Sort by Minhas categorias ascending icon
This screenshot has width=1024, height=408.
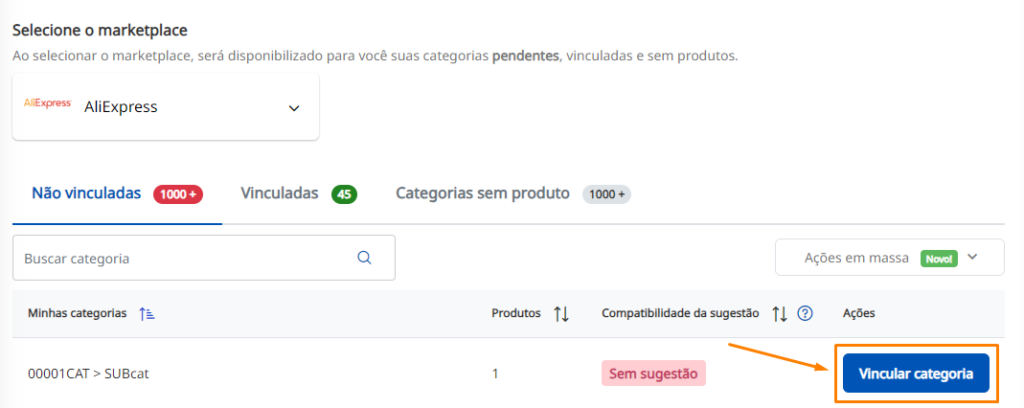146,313
